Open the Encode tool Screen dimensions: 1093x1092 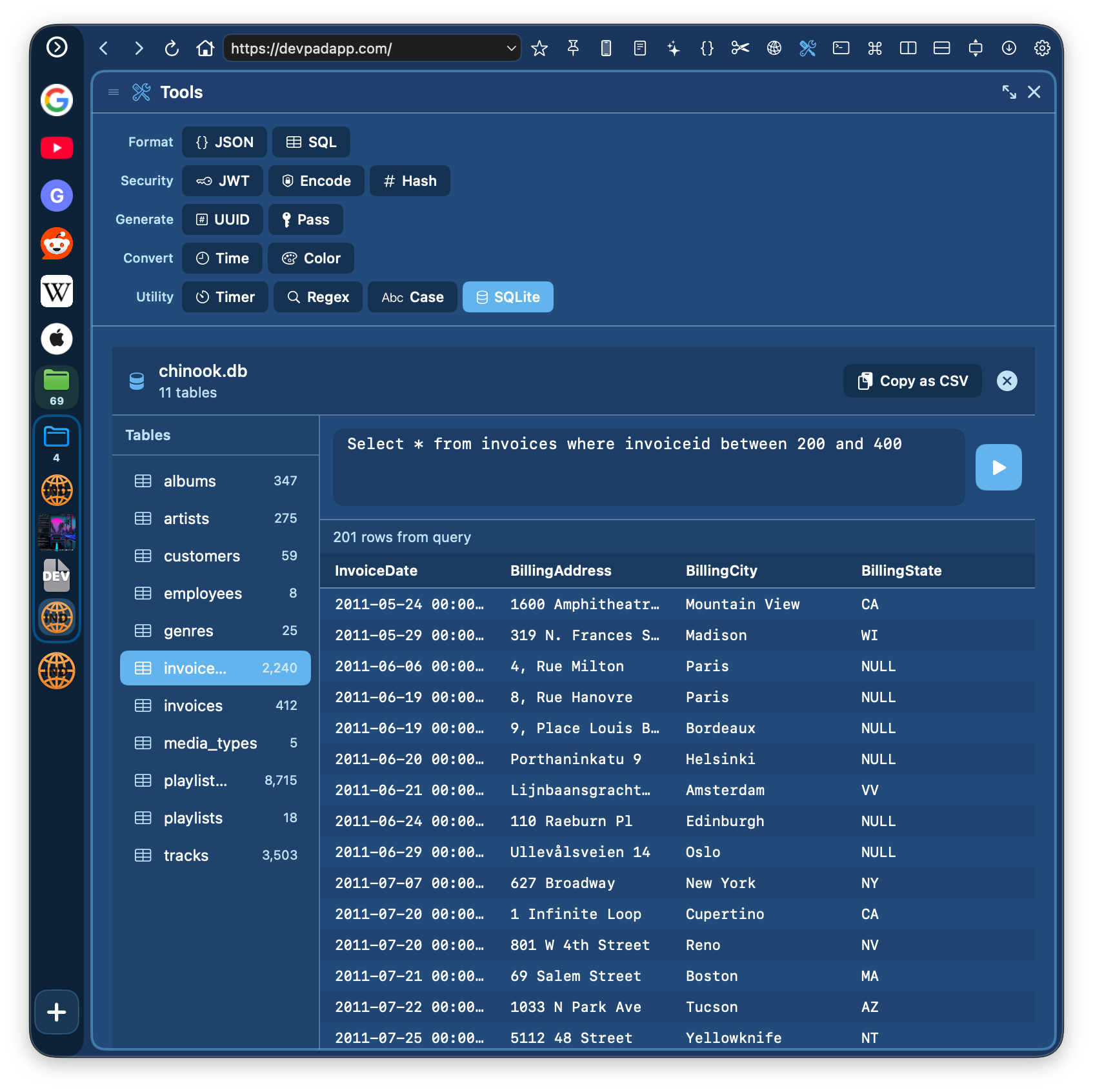pyautogui.click(x=316, y=181)
